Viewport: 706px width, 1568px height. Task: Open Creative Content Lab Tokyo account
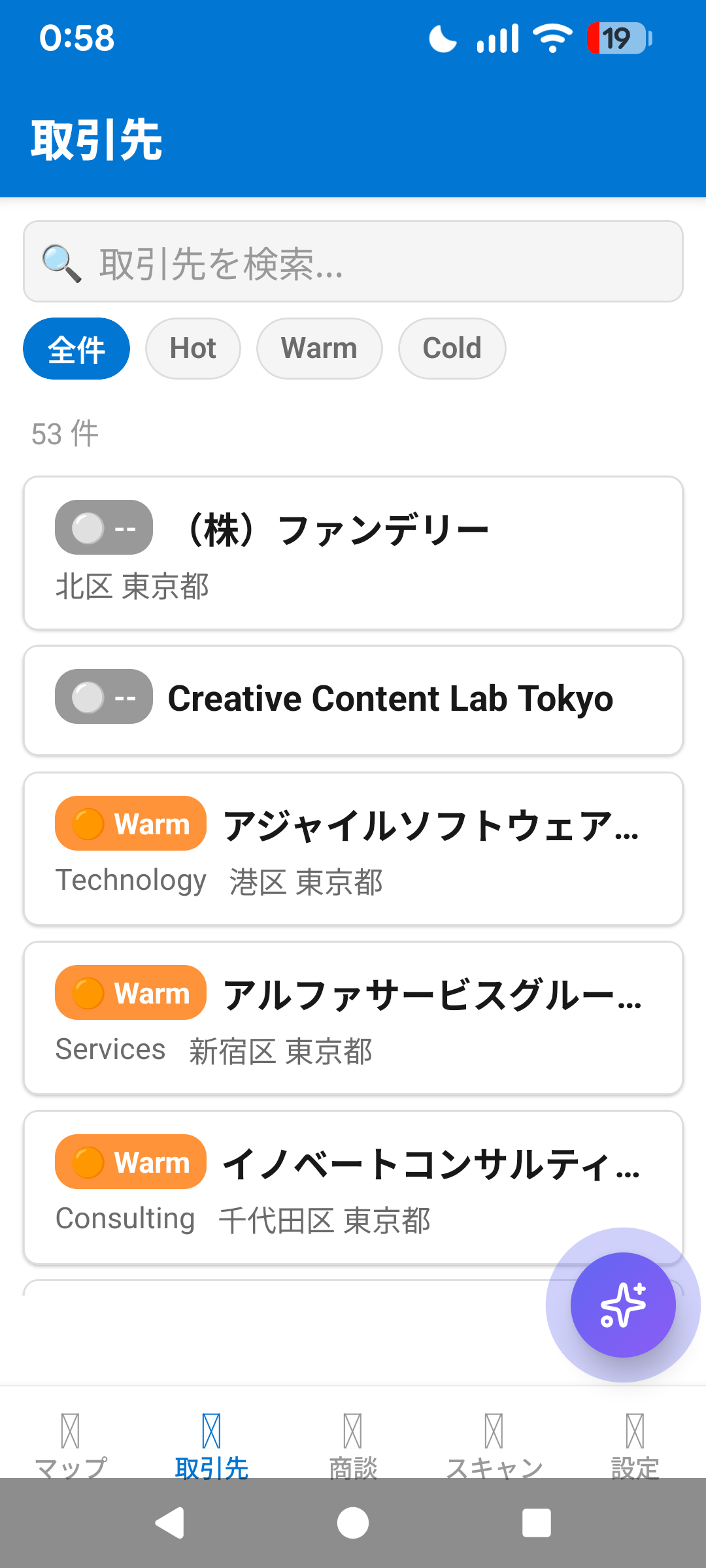353,700
